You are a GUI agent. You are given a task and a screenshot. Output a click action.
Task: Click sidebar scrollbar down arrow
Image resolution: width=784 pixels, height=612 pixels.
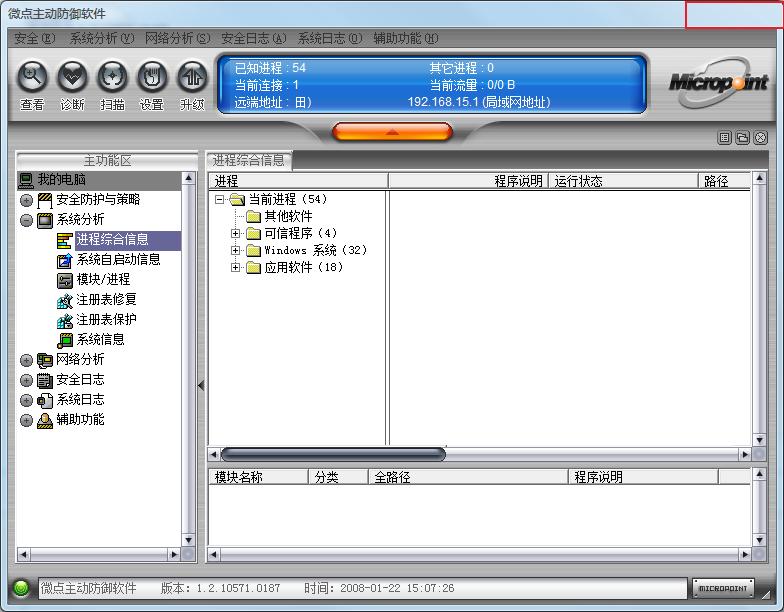(x=188, y=540)
